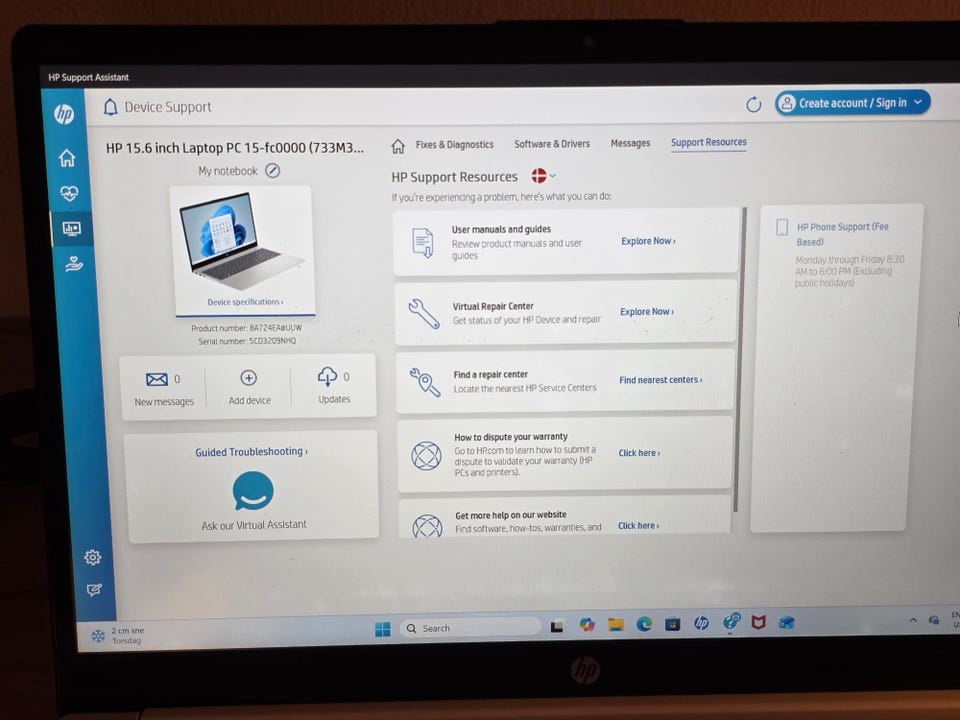Show hidden system tray icons
This screenshot has width=960, height=720.
point(913,620)
